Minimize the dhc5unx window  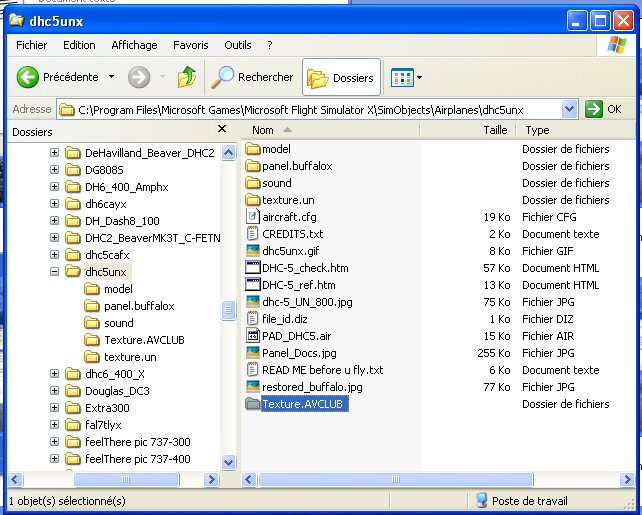tap(577, 20)
